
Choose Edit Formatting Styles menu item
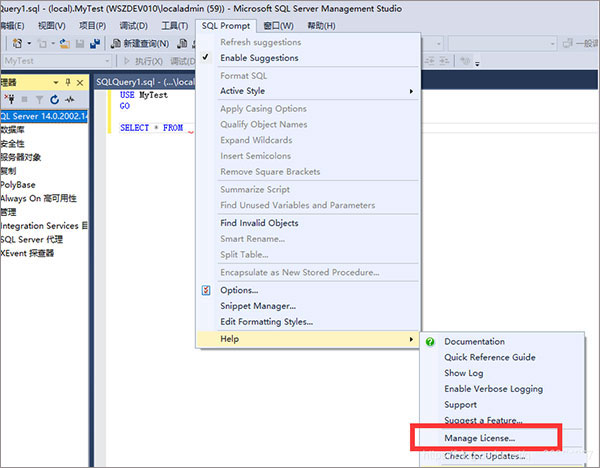click(x=308, y=322)
